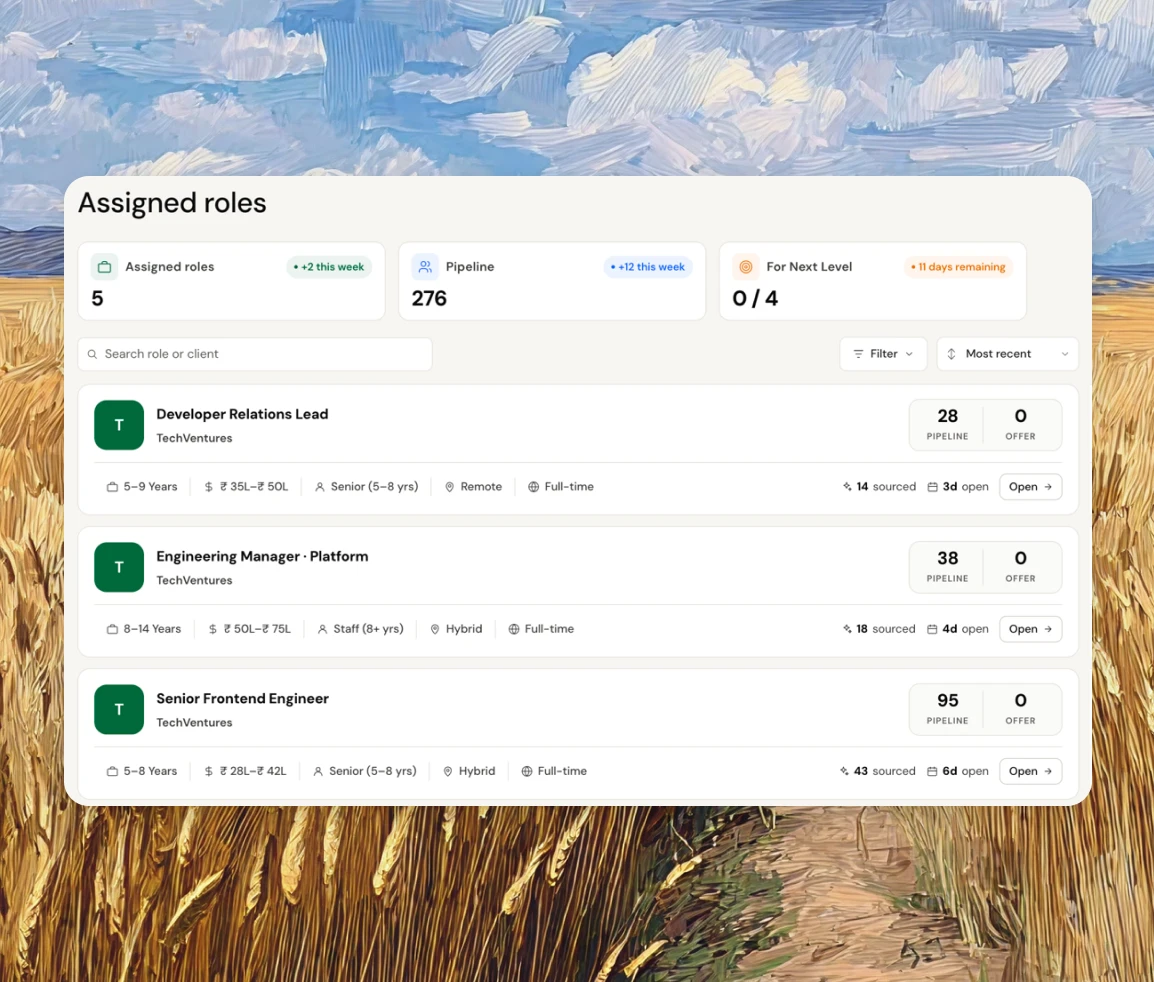Select the Pipeline 276 stat card
Image resolution: width=1154 pixels, height=982 pixels.
pos(552,281)
